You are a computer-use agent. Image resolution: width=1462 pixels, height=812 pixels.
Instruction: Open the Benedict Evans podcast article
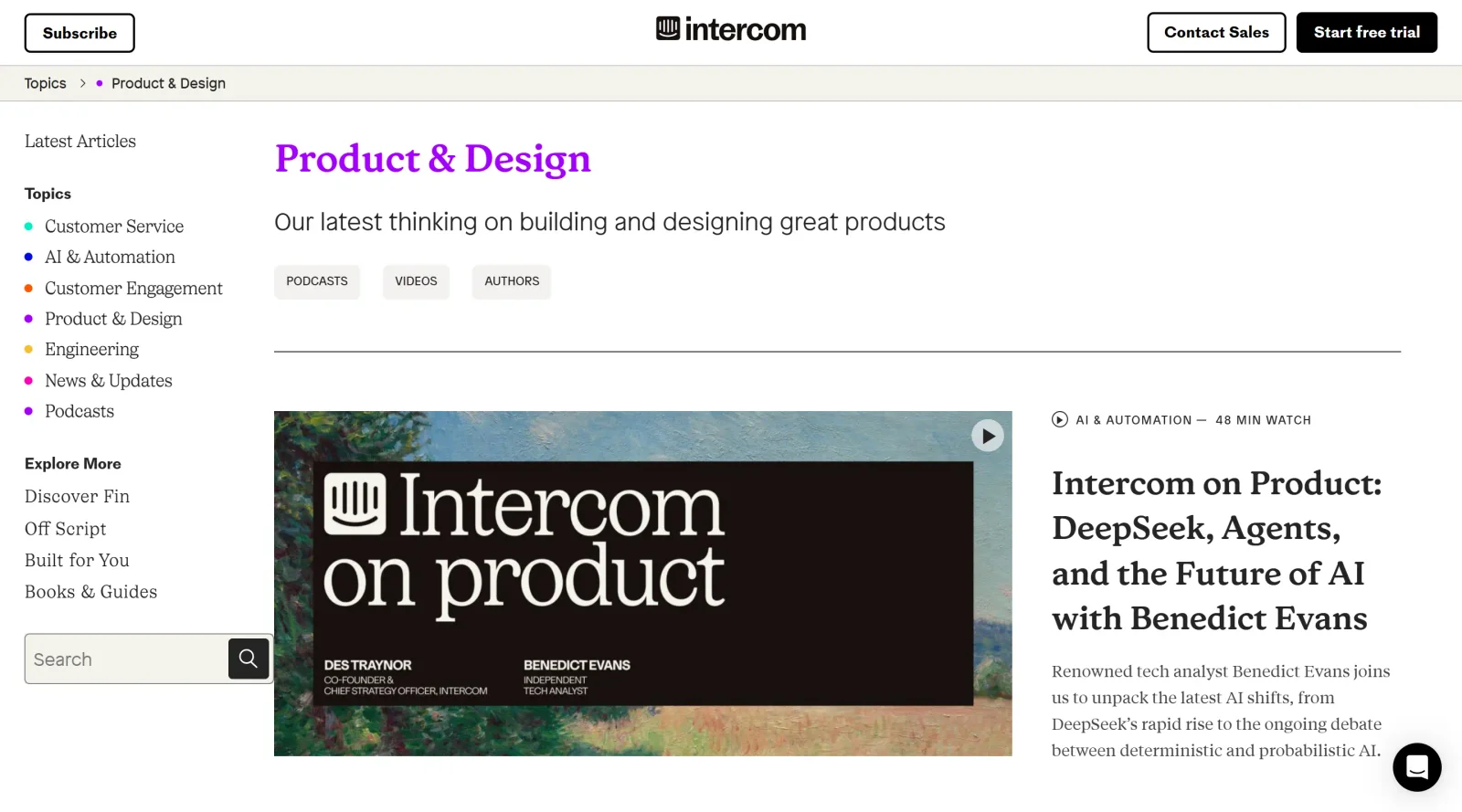[x=1217, y=551]
